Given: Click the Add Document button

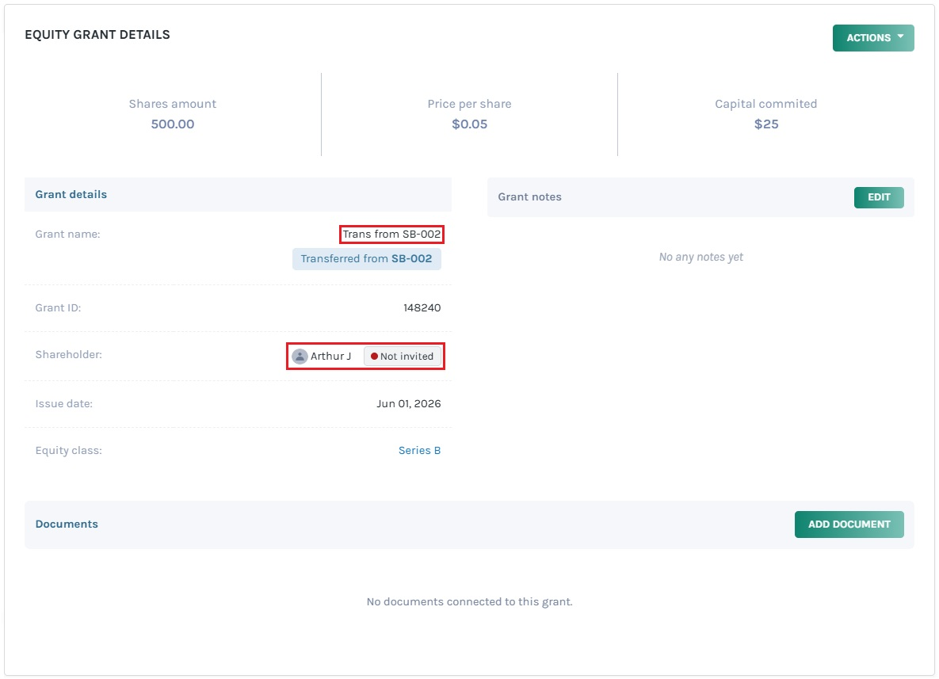Looking at the screenshot, I should tap(849, 524).
